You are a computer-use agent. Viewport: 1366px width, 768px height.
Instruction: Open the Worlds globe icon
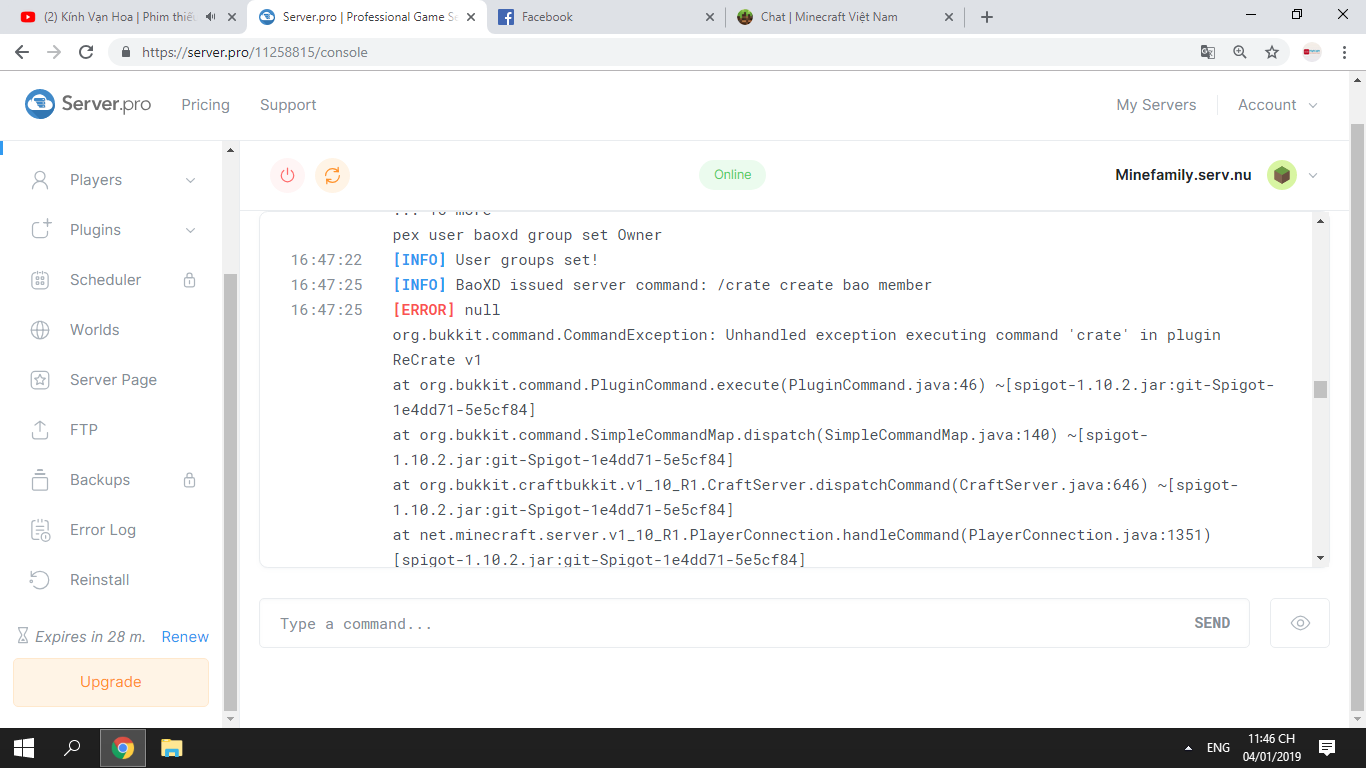click(x=40, y=330)
